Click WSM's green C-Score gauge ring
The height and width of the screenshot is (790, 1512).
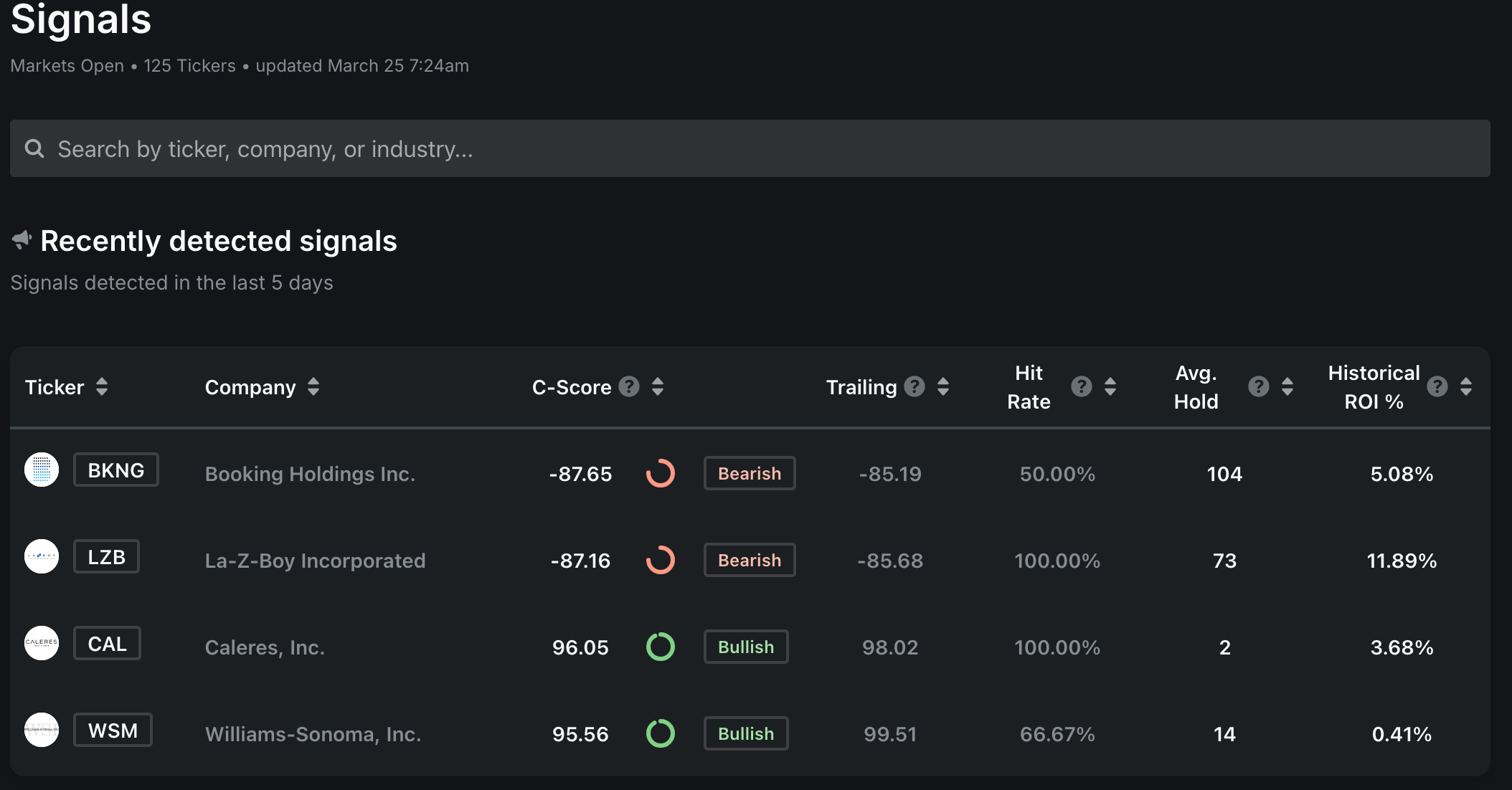pos(661,733)
